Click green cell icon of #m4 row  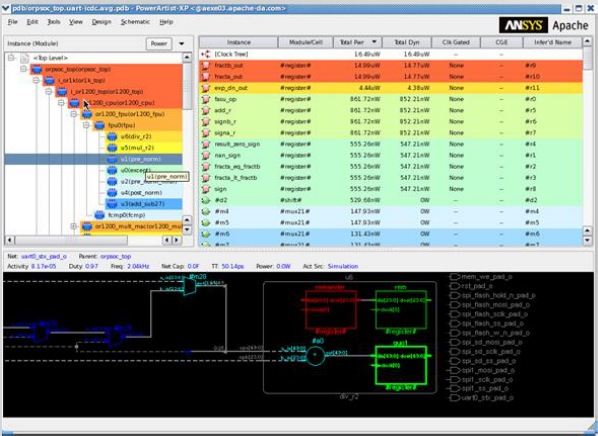click(206, 211)
